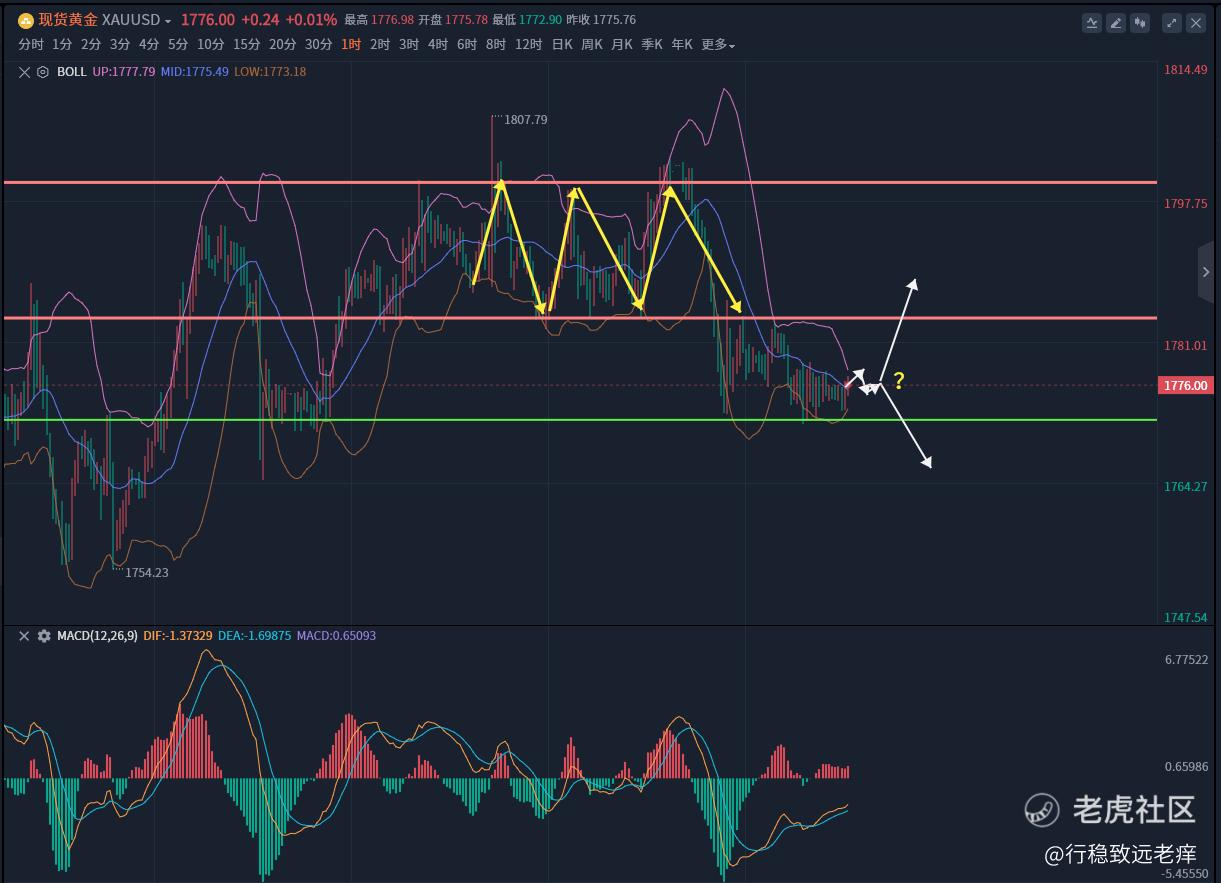
Task: Select the 8时 timeframe
Action: click(x=496, y=45)
